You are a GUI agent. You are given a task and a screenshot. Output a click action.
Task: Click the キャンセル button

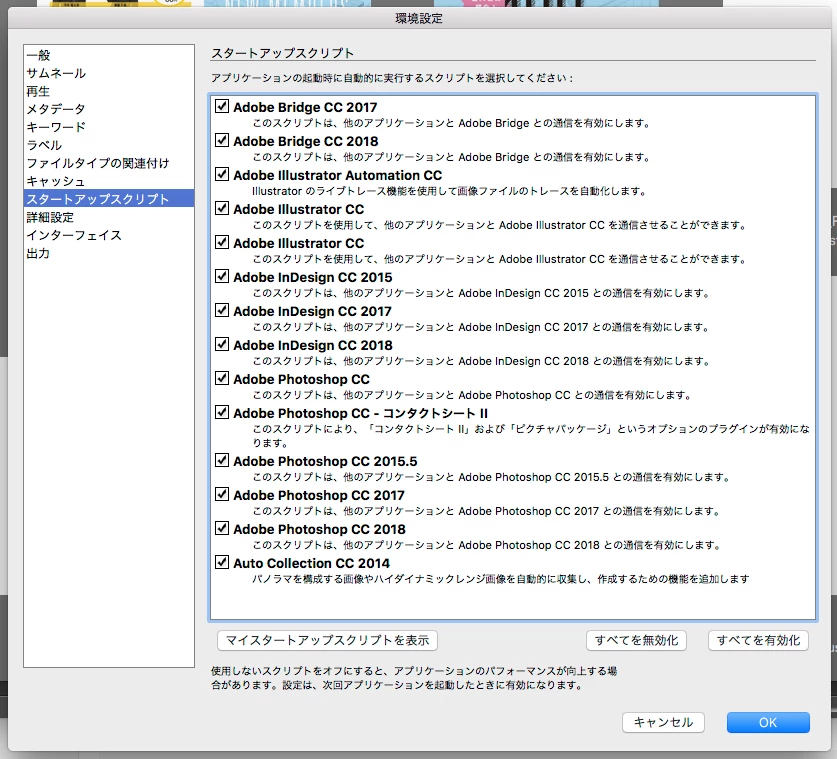point(663,722)
